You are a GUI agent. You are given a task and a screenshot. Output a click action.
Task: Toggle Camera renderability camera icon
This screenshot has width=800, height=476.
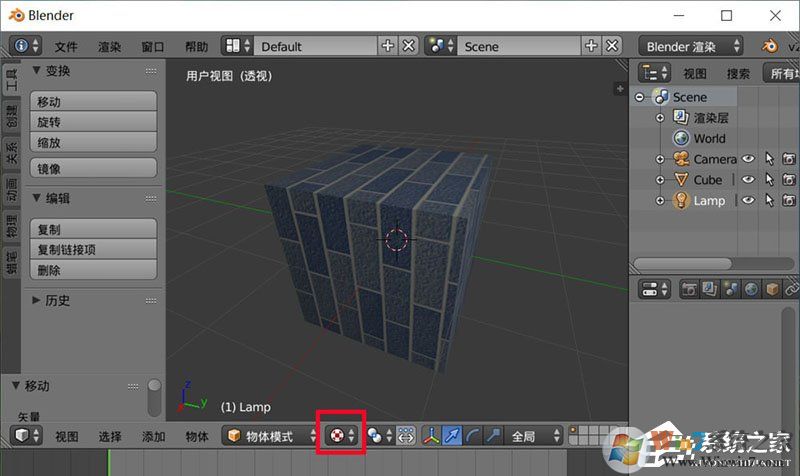789,159
